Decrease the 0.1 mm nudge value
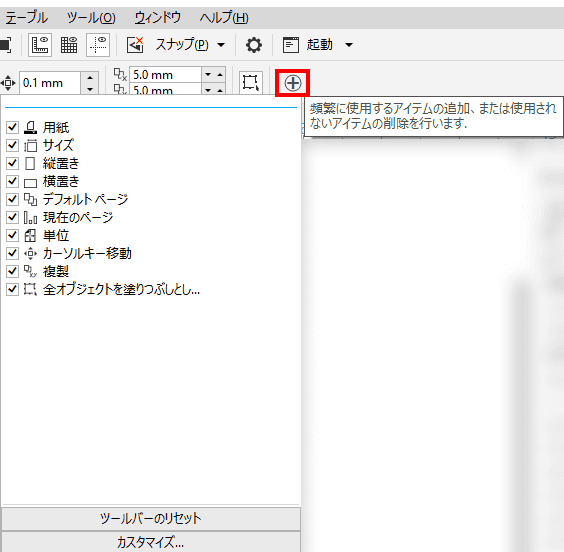Screen dimensions: 564x552 click(90, 88)
